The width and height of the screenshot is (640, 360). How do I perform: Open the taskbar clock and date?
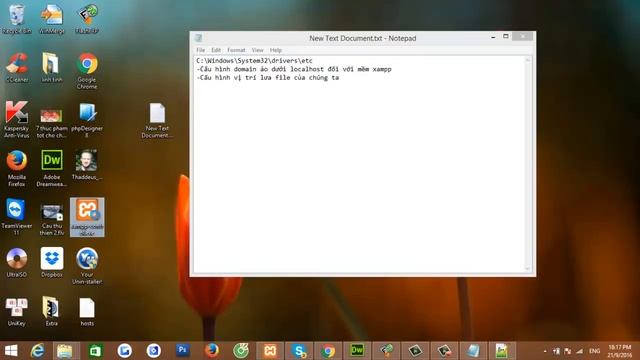(x=619, y=351)
